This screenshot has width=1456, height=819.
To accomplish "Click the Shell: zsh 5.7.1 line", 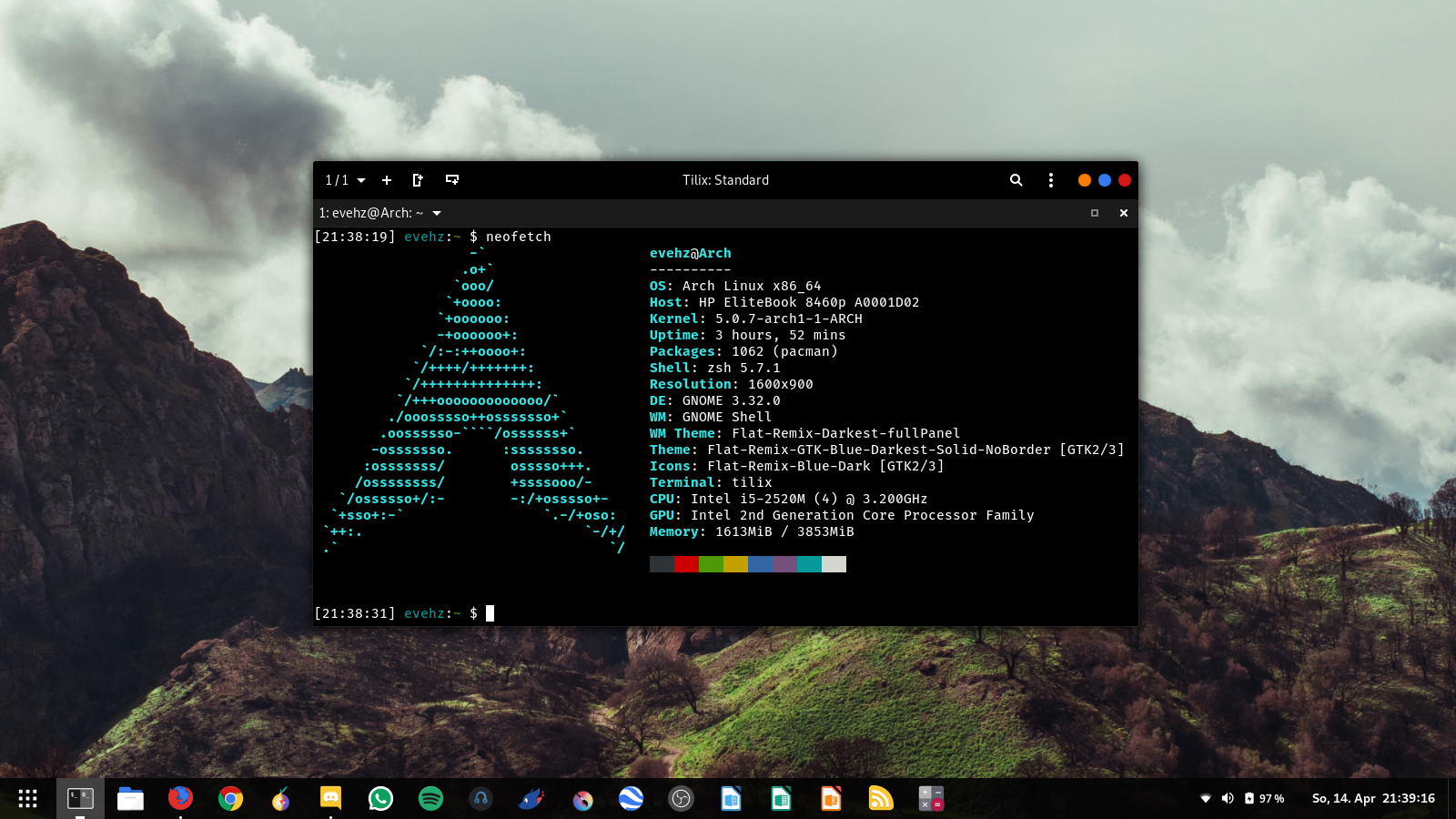I will click(x=715, y=368).
